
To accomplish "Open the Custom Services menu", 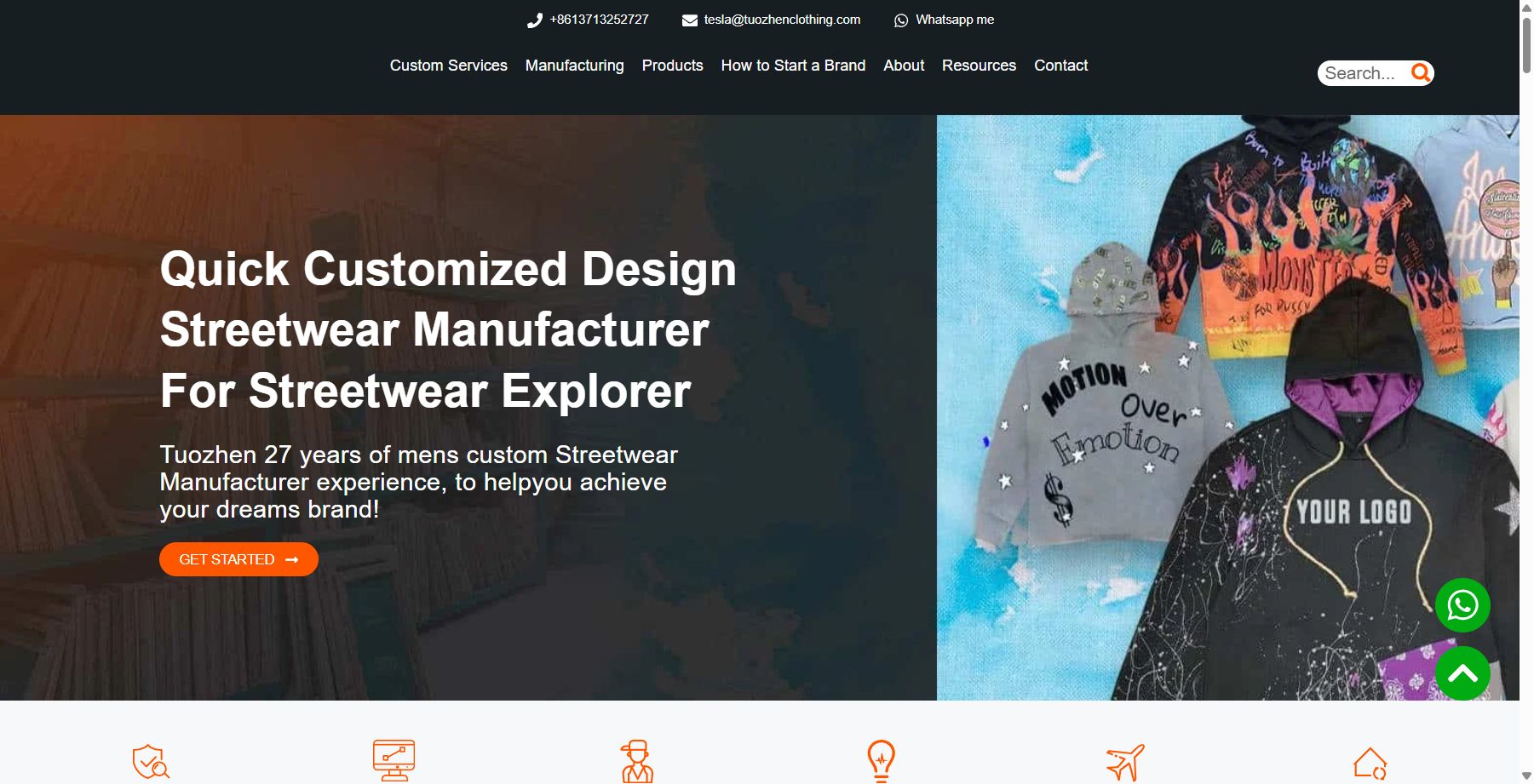I will tap(448, 66).
